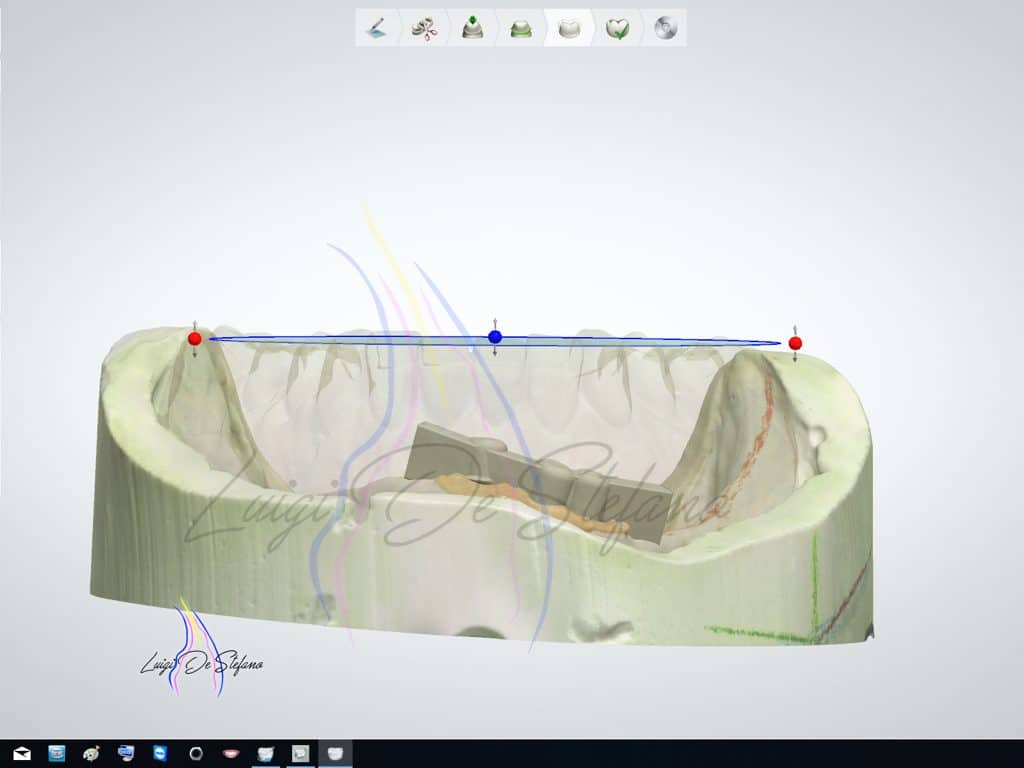Switch to the white tooth anatomy design step
1024x768 pixels.
tap(568, 28)
